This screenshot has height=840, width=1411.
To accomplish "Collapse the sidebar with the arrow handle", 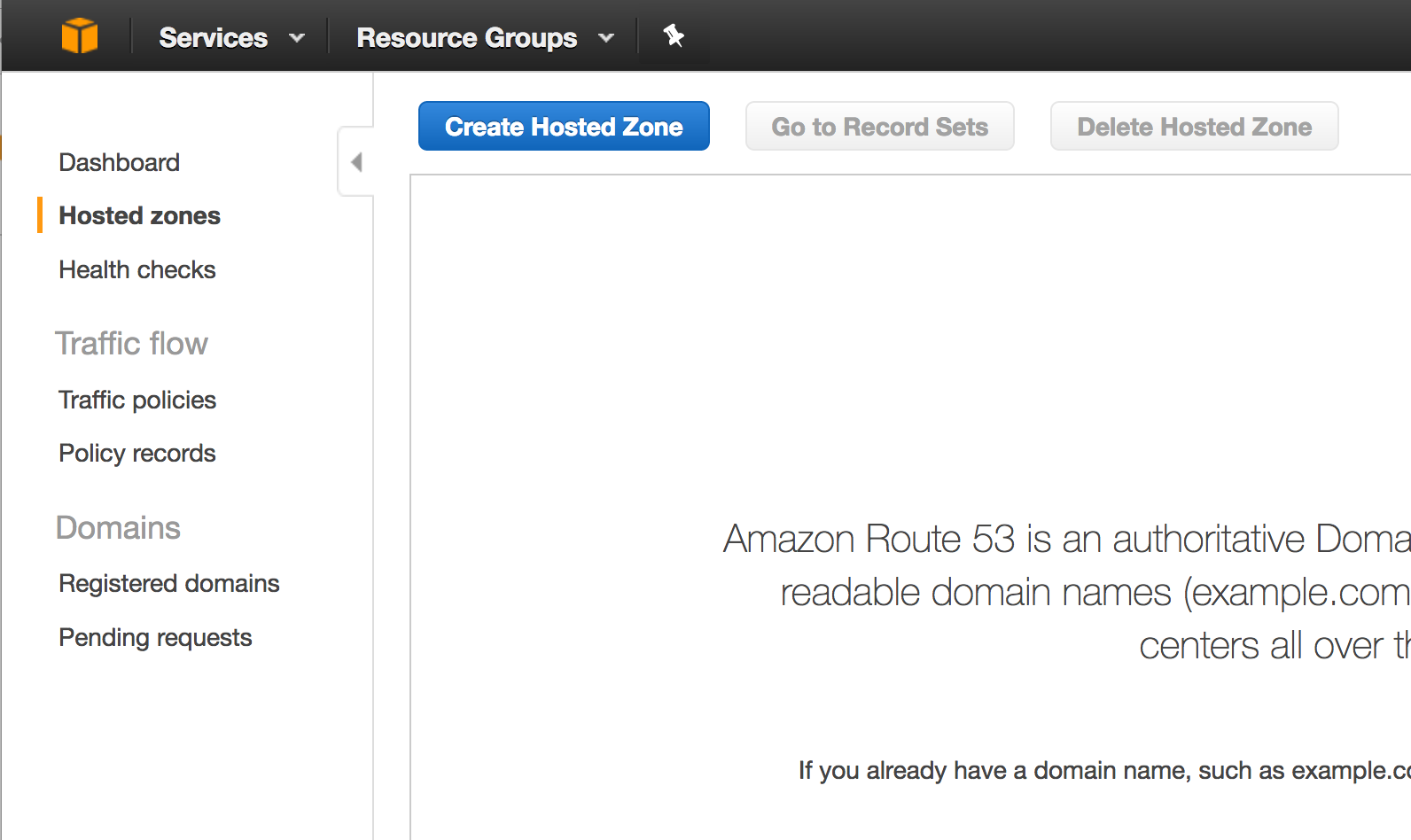I will (x=356, y=162).
